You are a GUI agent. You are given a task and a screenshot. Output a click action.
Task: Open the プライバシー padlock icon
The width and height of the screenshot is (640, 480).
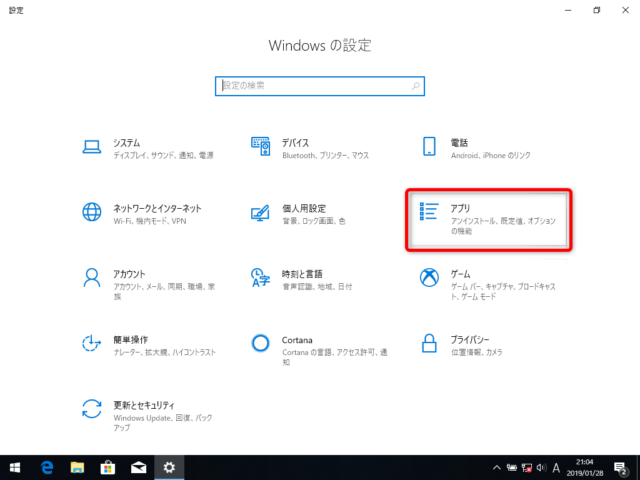coord(429,343)
